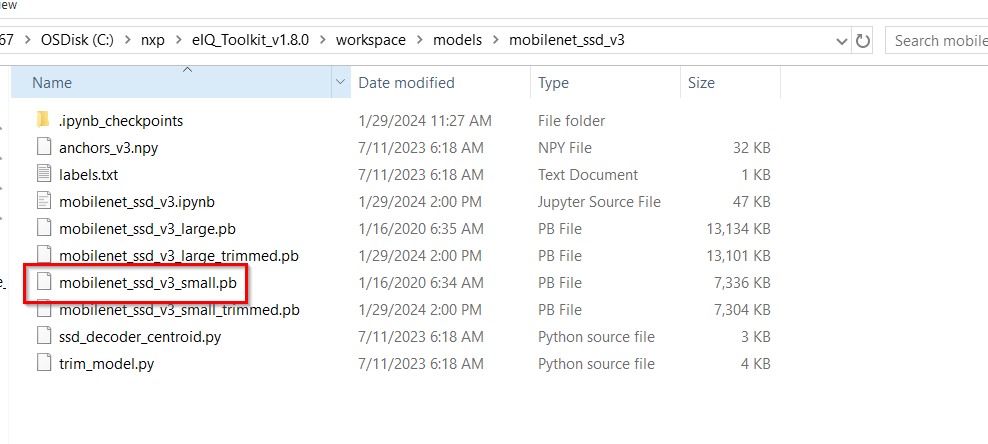Click the trim_model.py file icon

(42, 363)
